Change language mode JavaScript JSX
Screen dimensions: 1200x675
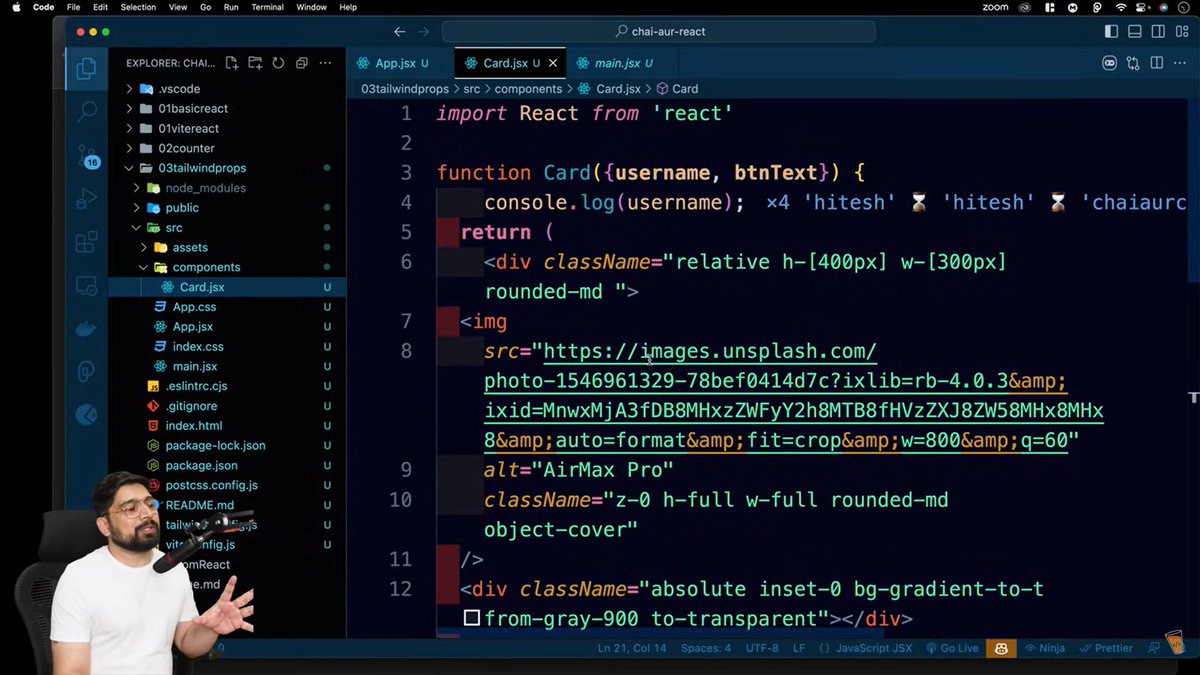873,648
